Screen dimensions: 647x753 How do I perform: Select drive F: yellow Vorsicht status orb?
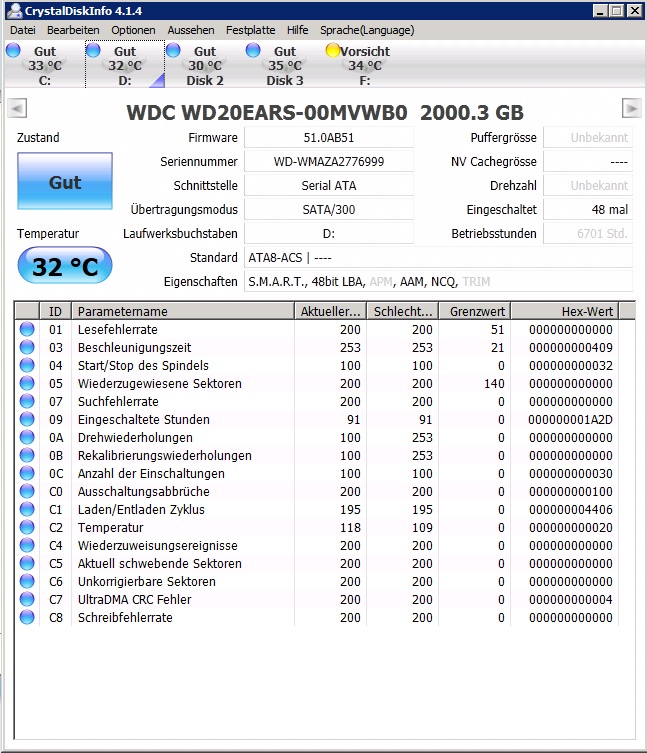332,50
